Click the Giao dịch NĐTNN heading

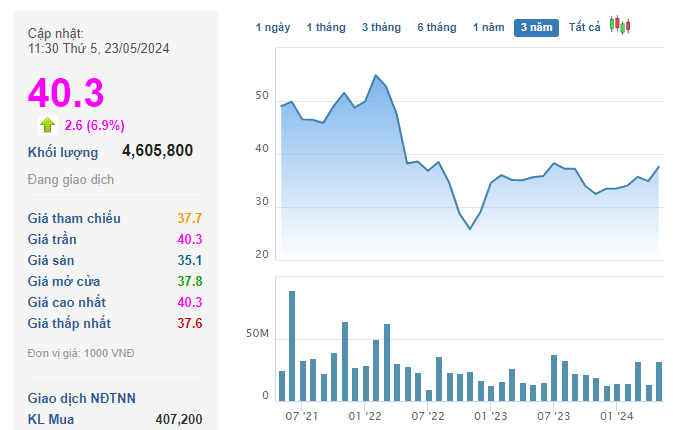pyautogui.click(x=82, y=398)
